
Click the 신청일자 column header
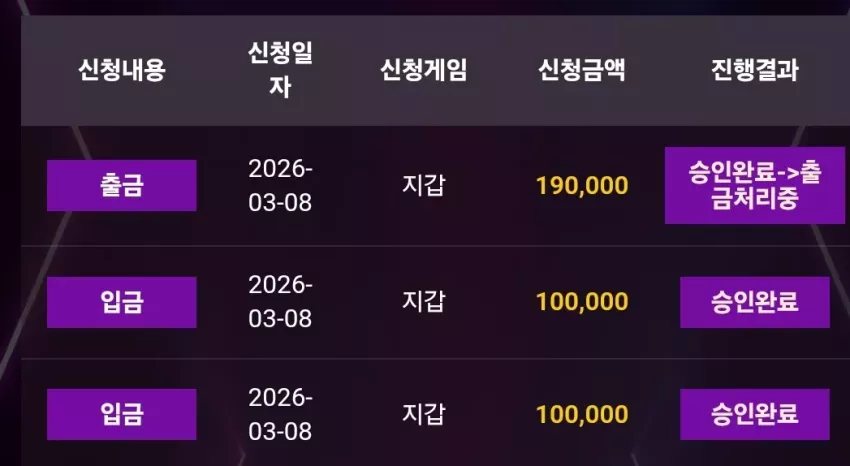[280, 70]
